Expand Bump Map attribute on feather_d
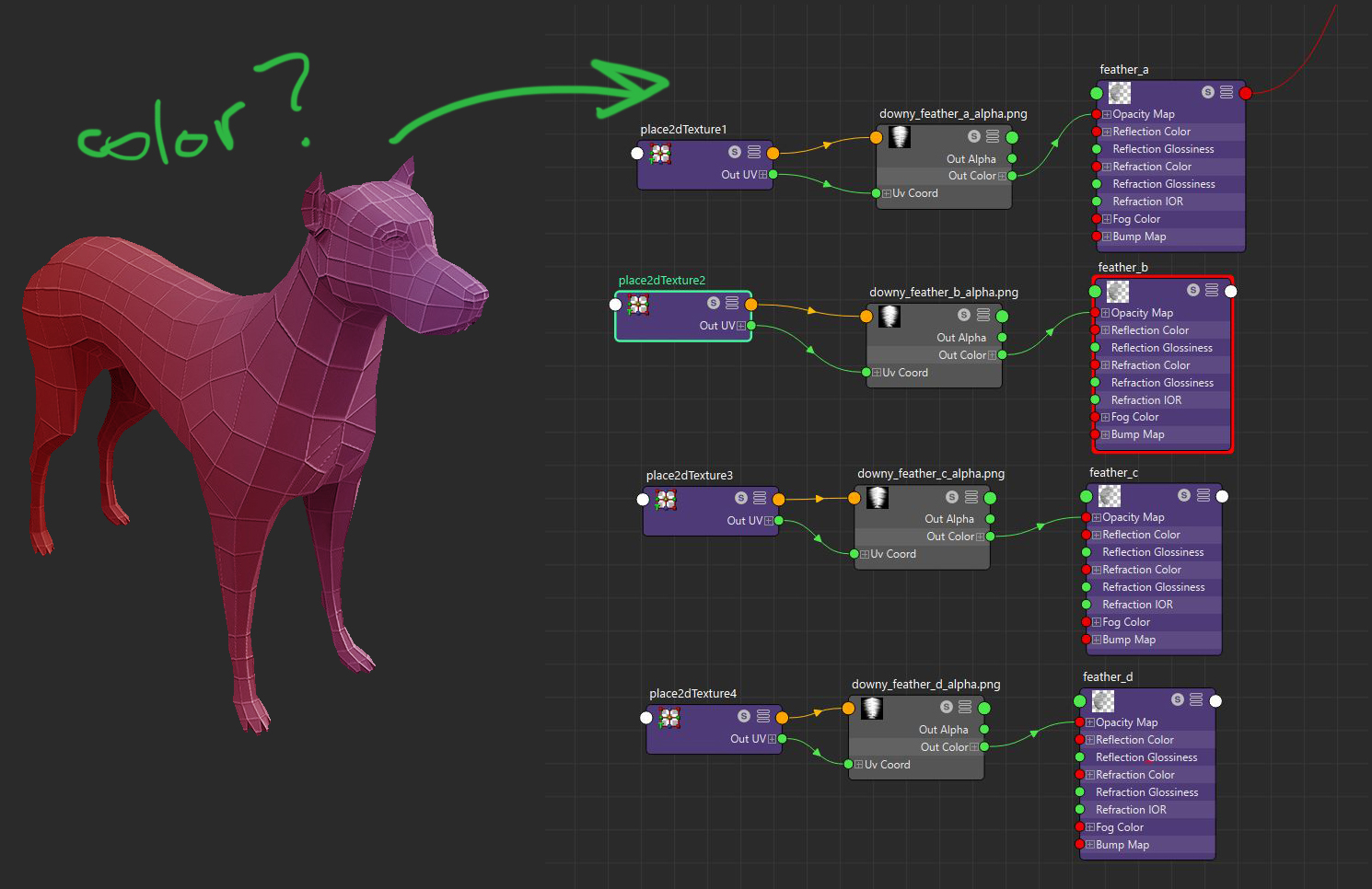 point(1090,845)
